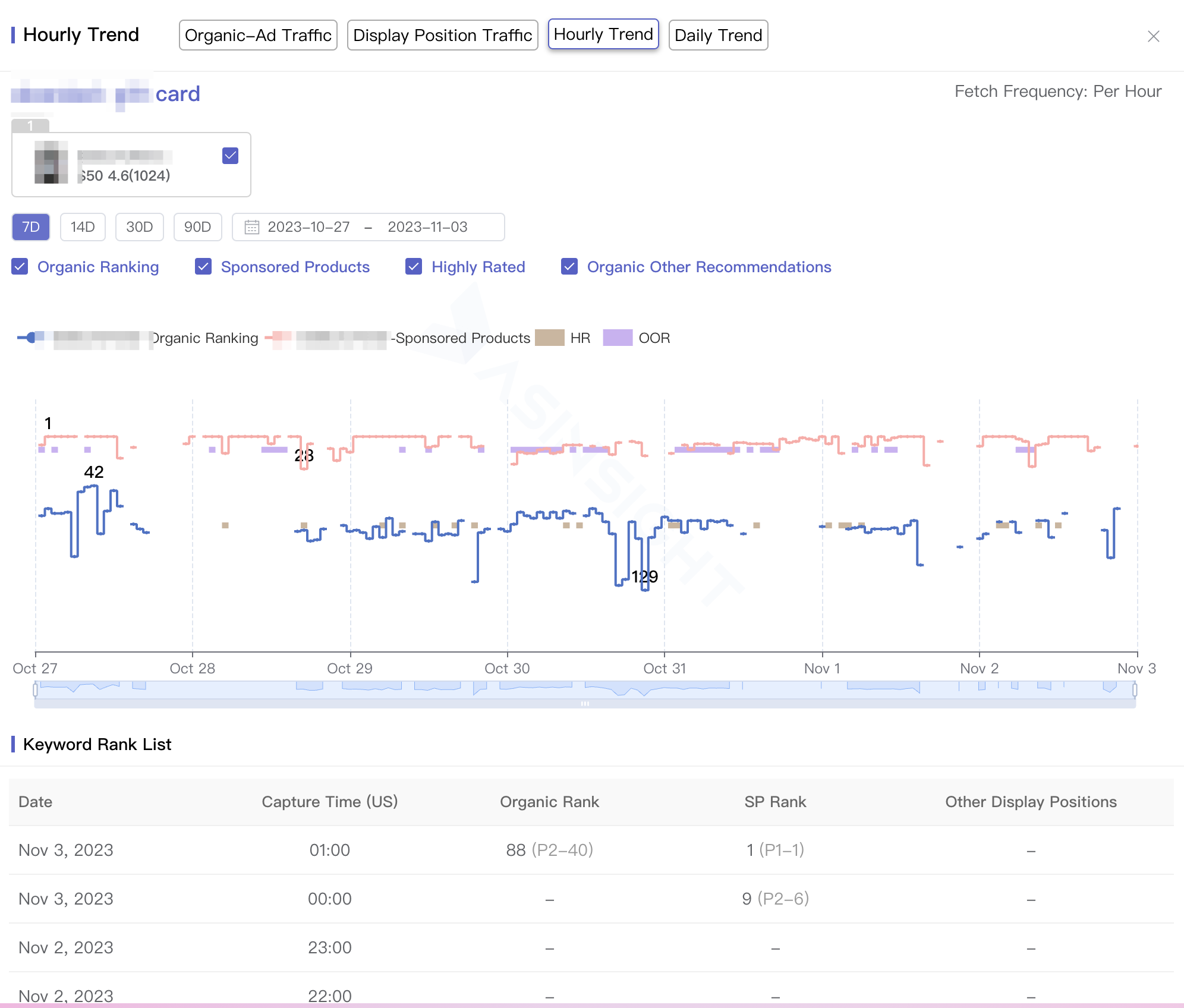Click the 00:00 capture time cell
1184x1008 pixels.
point(330,899)
